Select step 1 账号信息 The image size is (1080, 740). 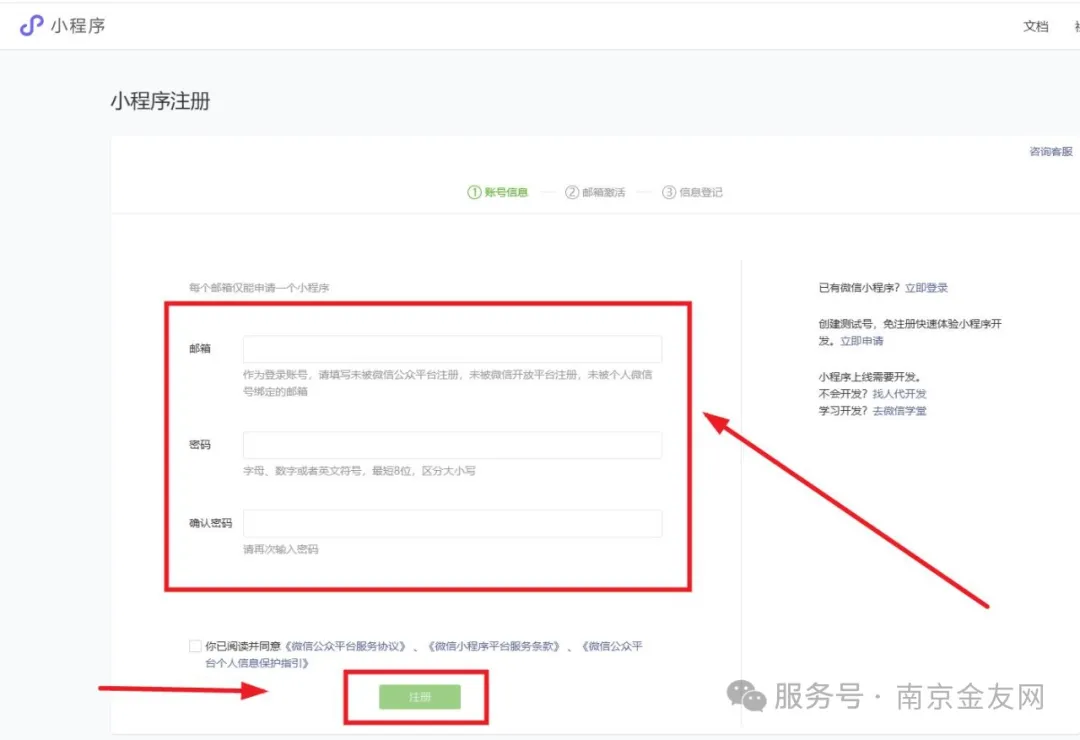pos(497,192)
